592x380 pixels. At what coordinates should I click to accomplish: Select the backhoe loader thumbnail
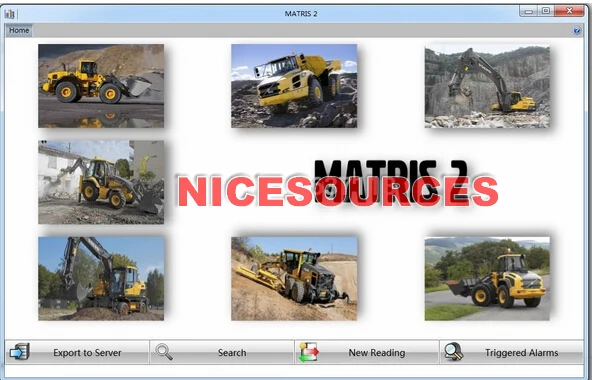click(101, 182)
